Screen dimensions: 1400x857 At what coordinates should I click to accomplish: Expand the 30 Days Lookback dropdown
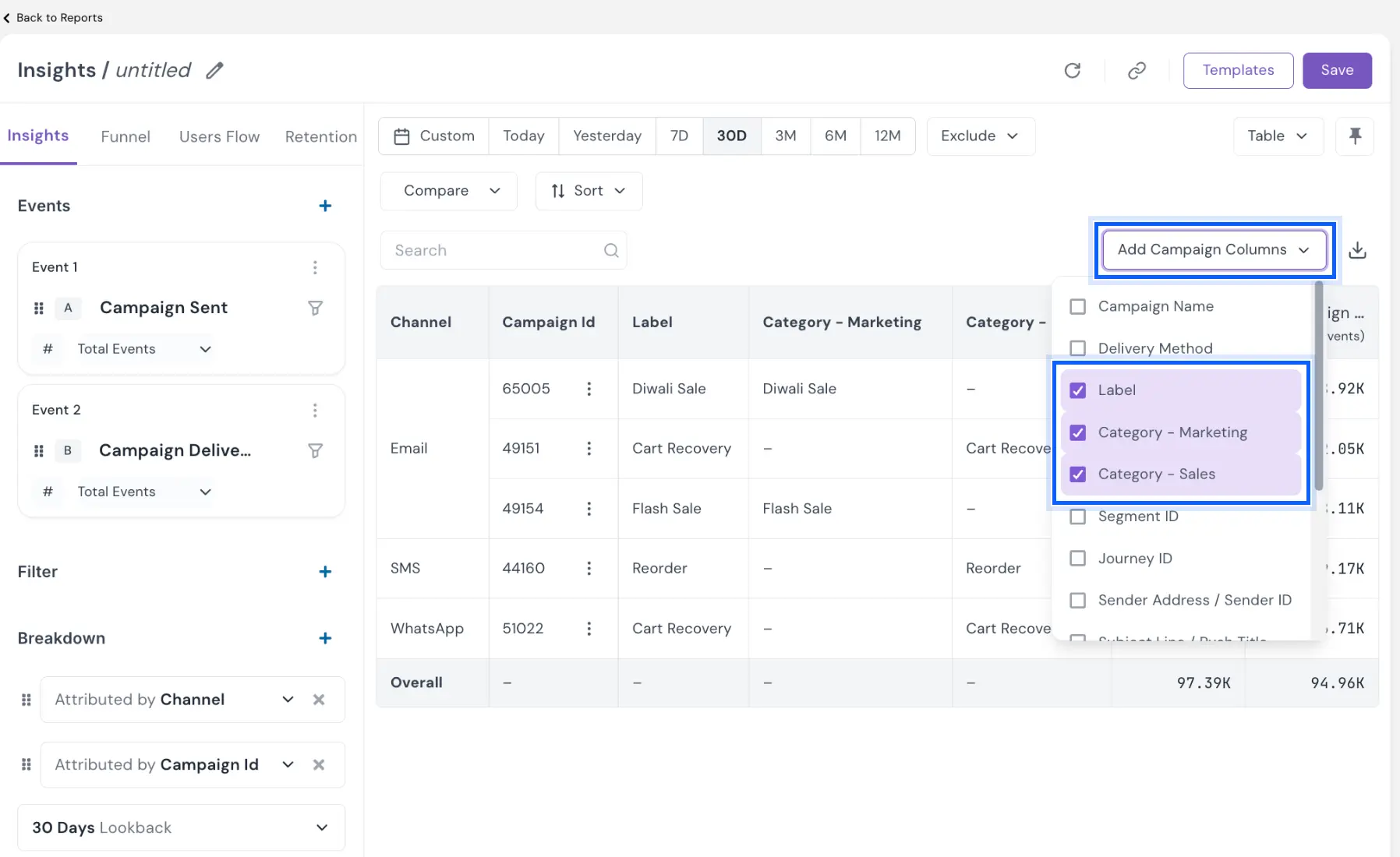pyautogui.click(x=181, y=827)
